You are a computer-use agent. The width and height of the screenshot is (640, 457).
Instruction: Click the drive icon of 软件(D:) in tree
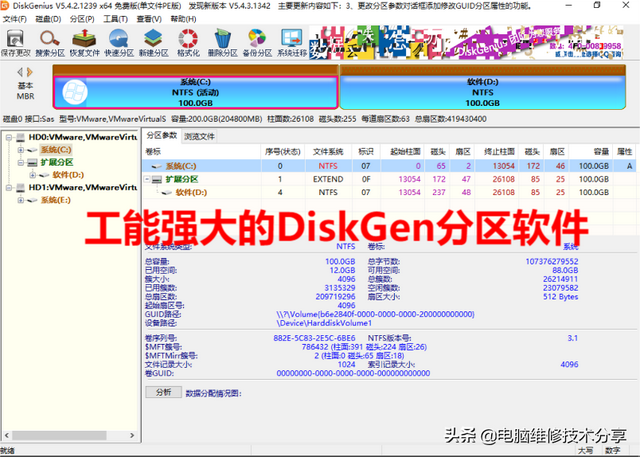(x=44, y=175)
